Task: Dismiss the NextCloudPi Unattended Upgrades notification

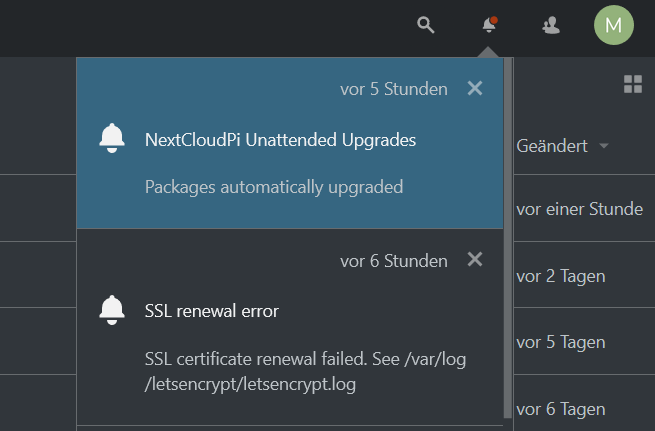Action: point(475,88)
